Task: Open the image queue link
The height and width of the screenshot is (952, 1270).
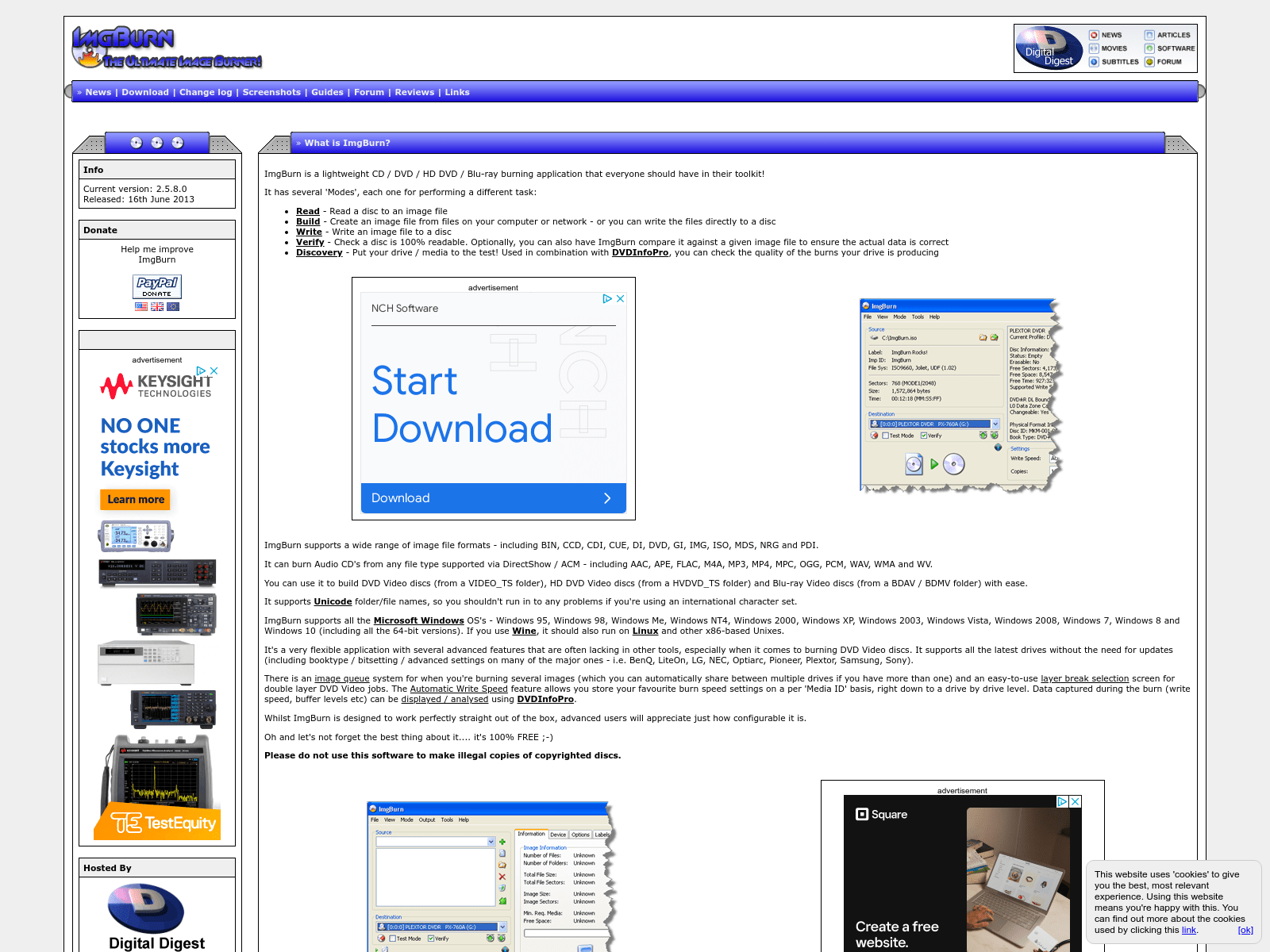Action: coord(342,678)
